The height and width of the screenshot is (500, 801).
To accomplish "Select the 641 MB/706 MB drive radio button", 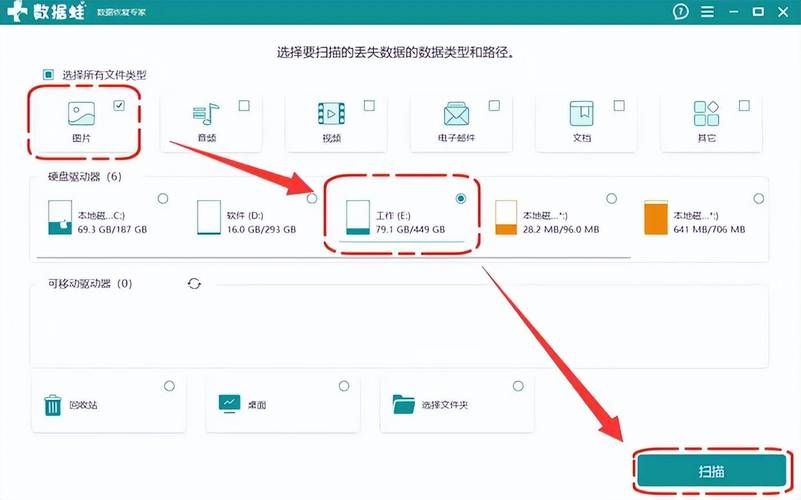I will tap(759, 198).
